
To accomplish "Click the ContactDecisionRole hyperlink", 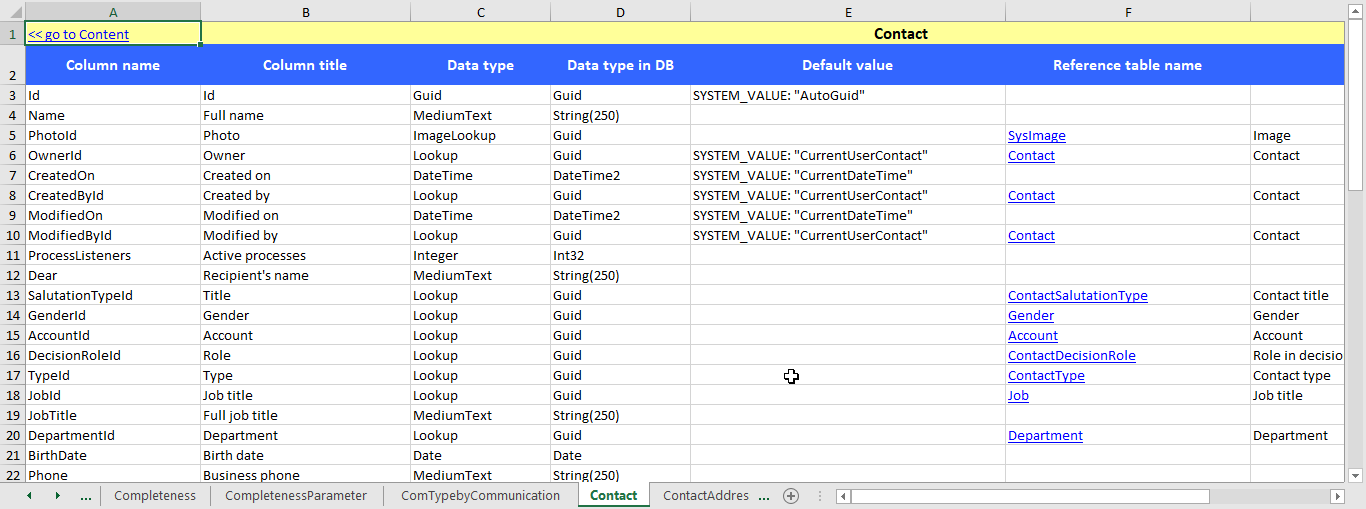I will (1071, 356).
